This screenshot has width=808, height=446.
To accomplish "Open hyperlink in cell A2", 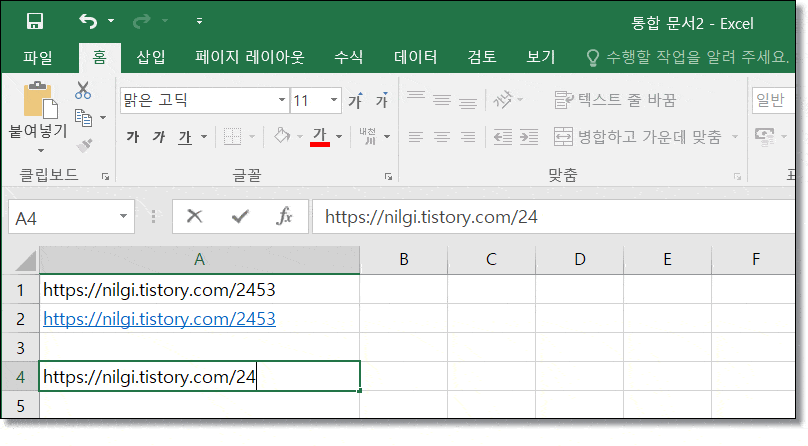I will tap(159, 319).
